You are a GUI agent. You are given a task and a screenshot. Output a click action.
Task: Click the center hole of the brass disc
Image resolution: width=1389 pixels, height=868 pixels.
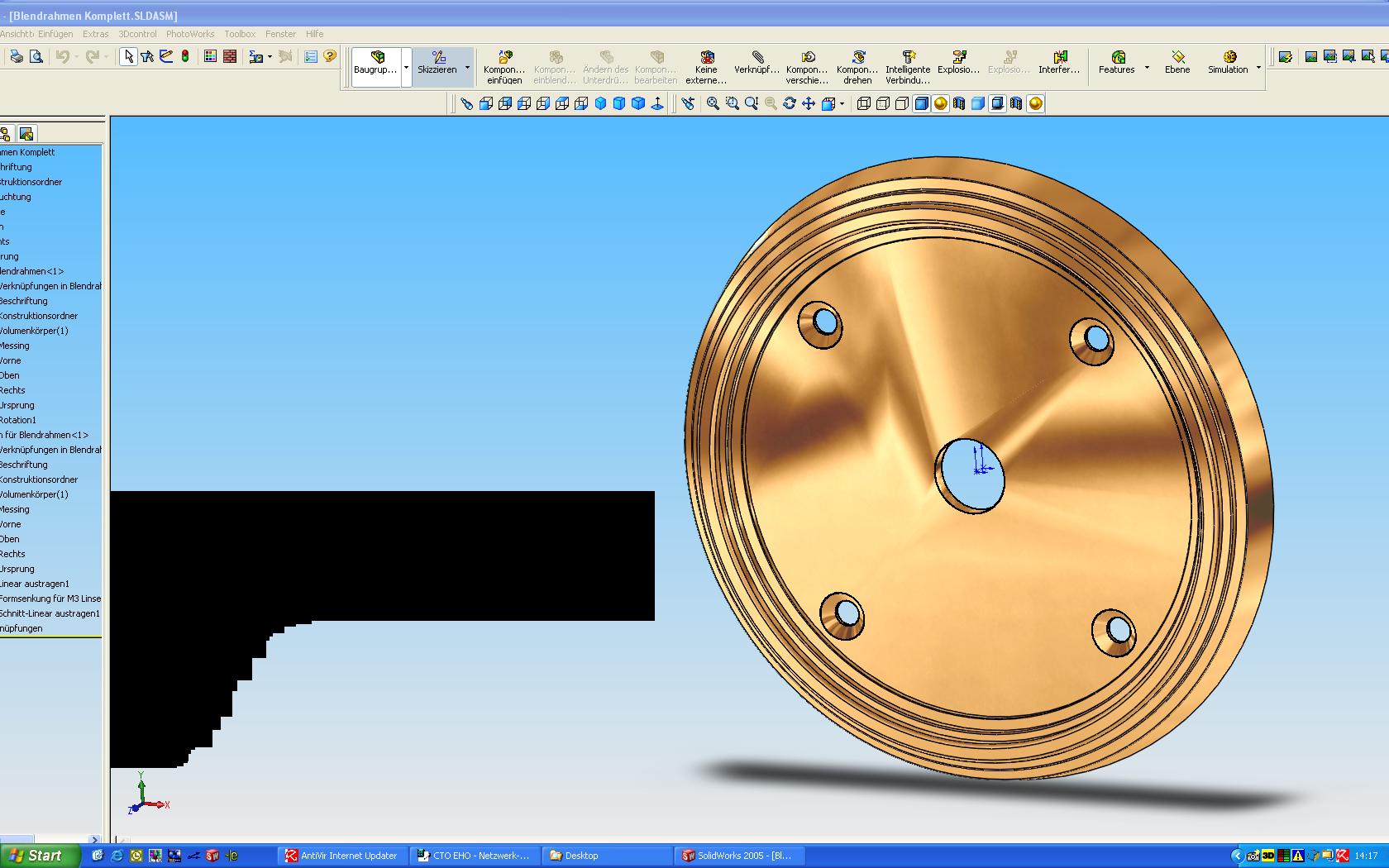coord(970,475)
